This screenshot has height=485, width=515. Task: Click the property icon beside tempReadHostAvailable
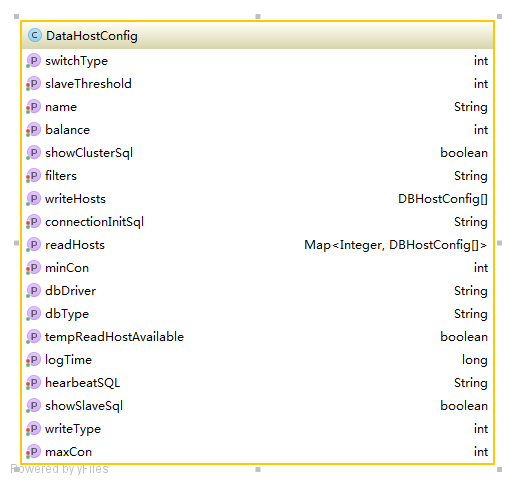pyautogui.click(x=33, y=337)
